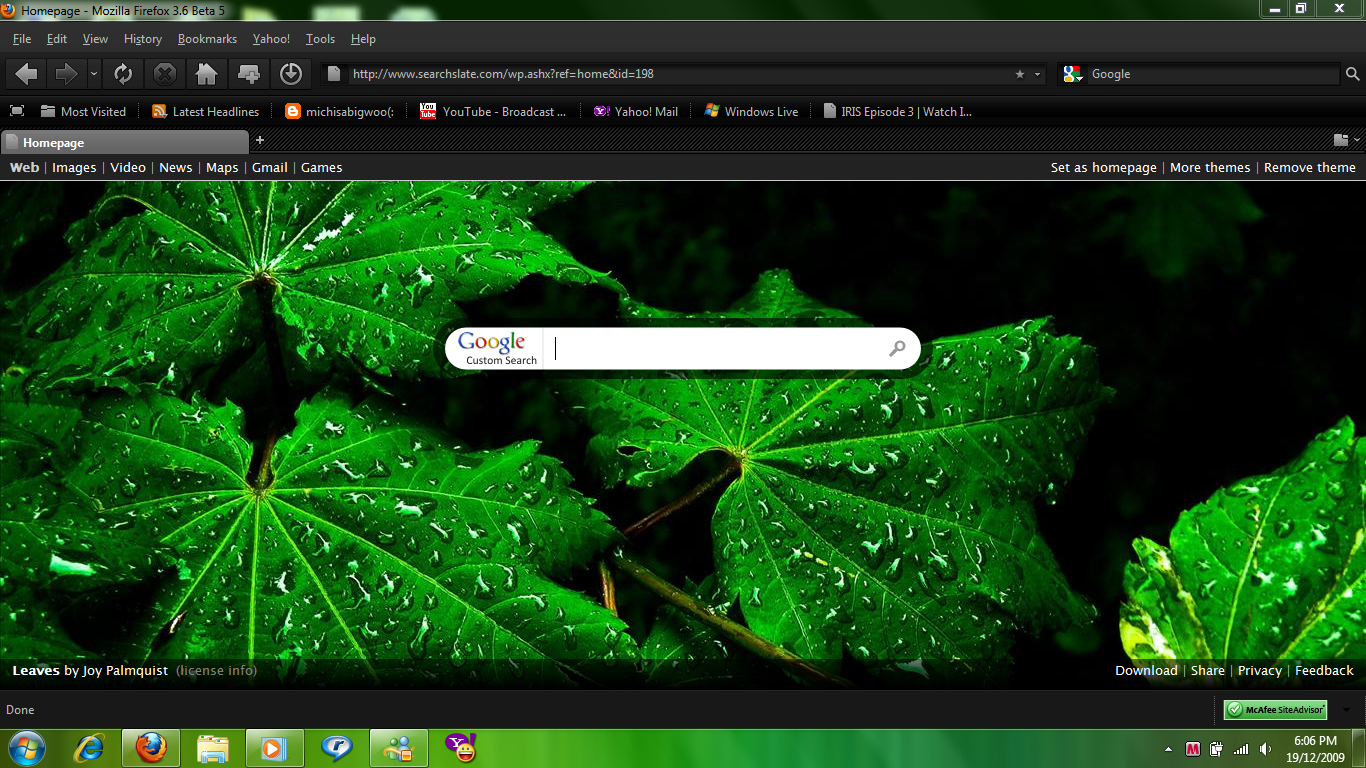Stop loading with the X toolbar button
Viewport: 1366px width, 768px height.
(165, 74)
